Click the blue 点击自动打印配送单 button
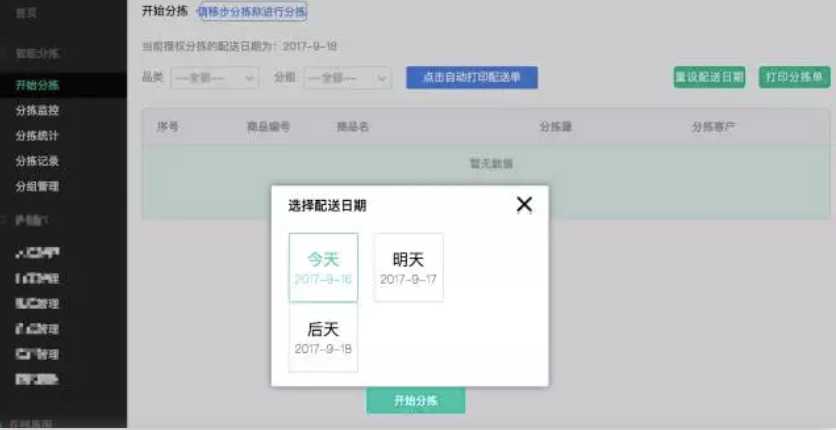This screenshot has height=430, width=836. click(471, 78)
